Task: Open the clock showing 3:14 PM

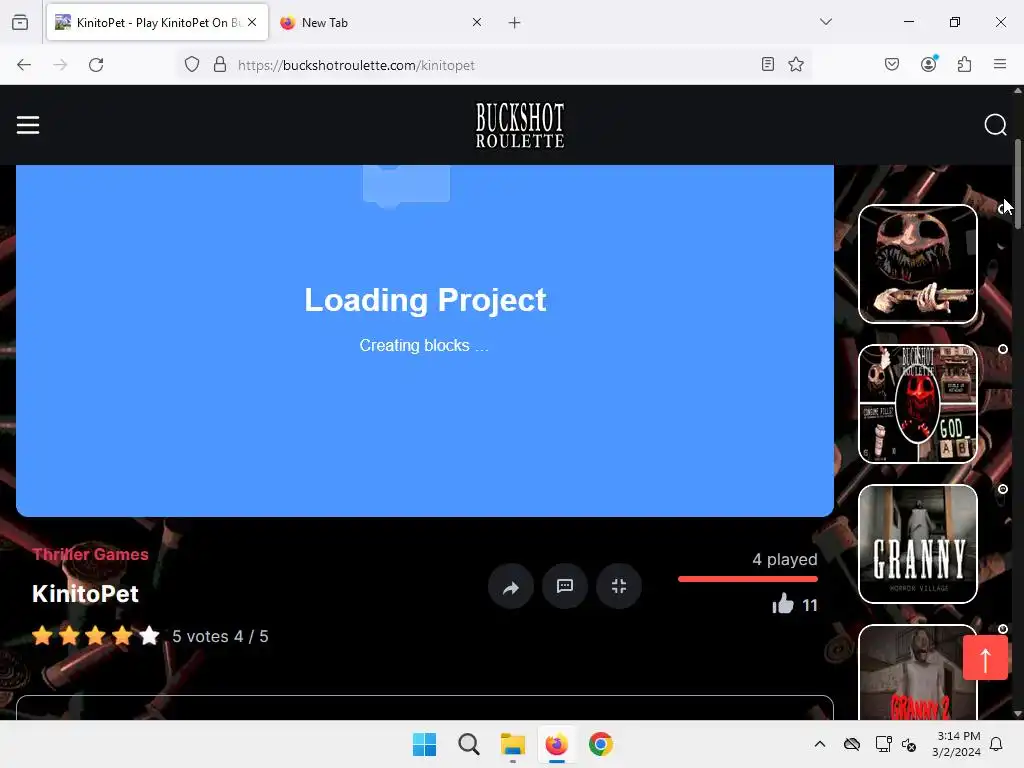Action: (x=956, y=744)
